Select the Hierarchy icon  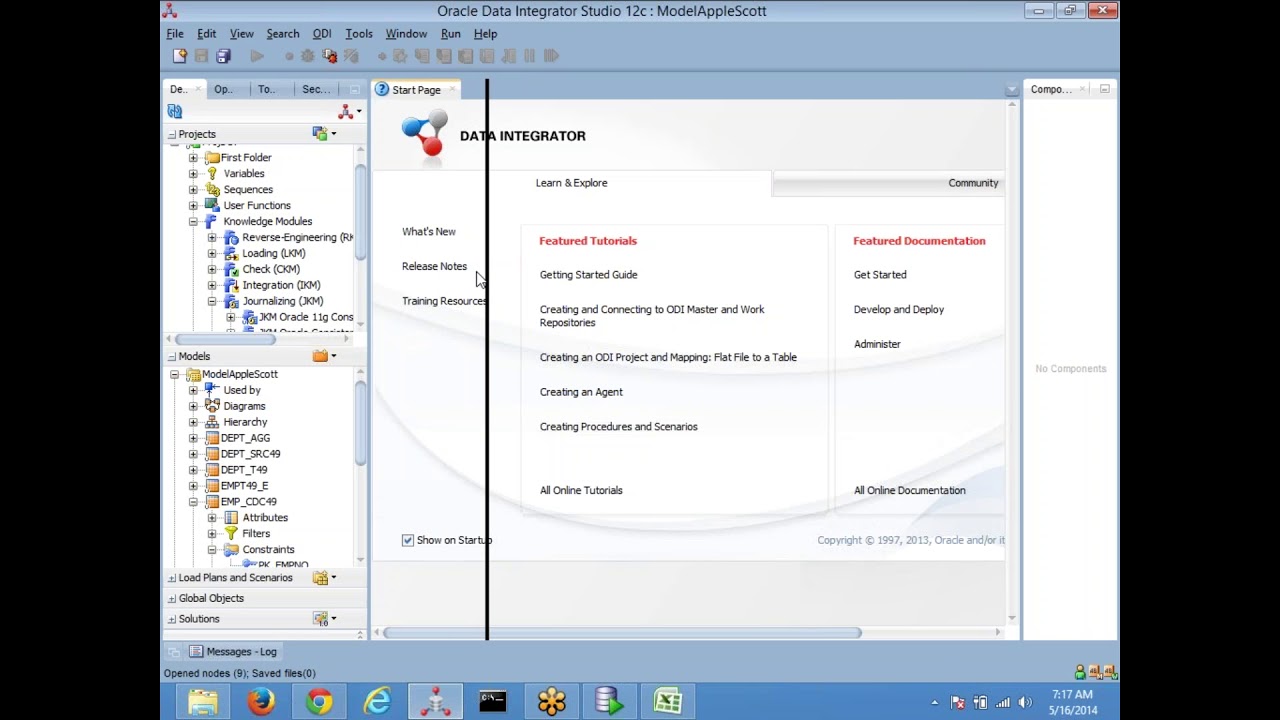point(212,422)
